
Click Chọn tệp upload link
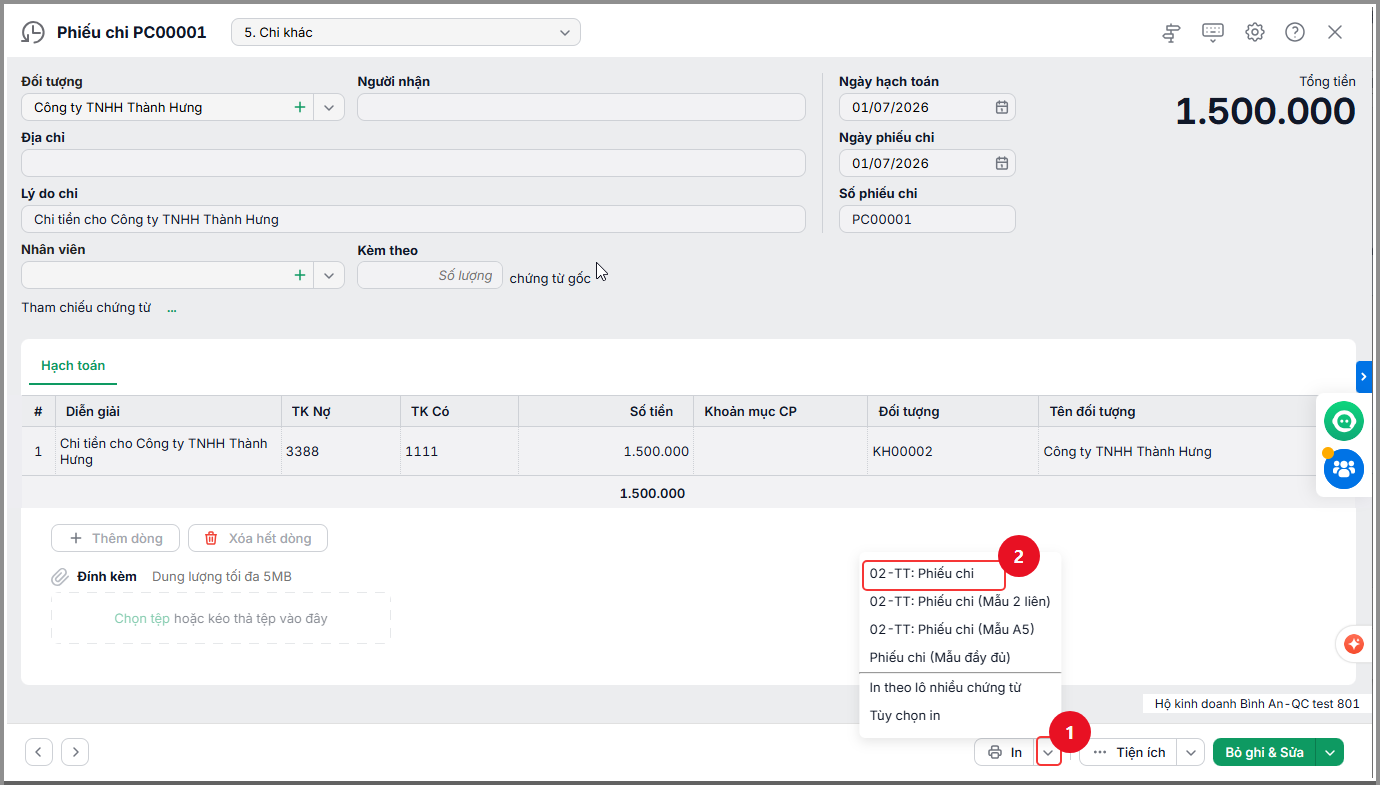(x=142, y=619)
